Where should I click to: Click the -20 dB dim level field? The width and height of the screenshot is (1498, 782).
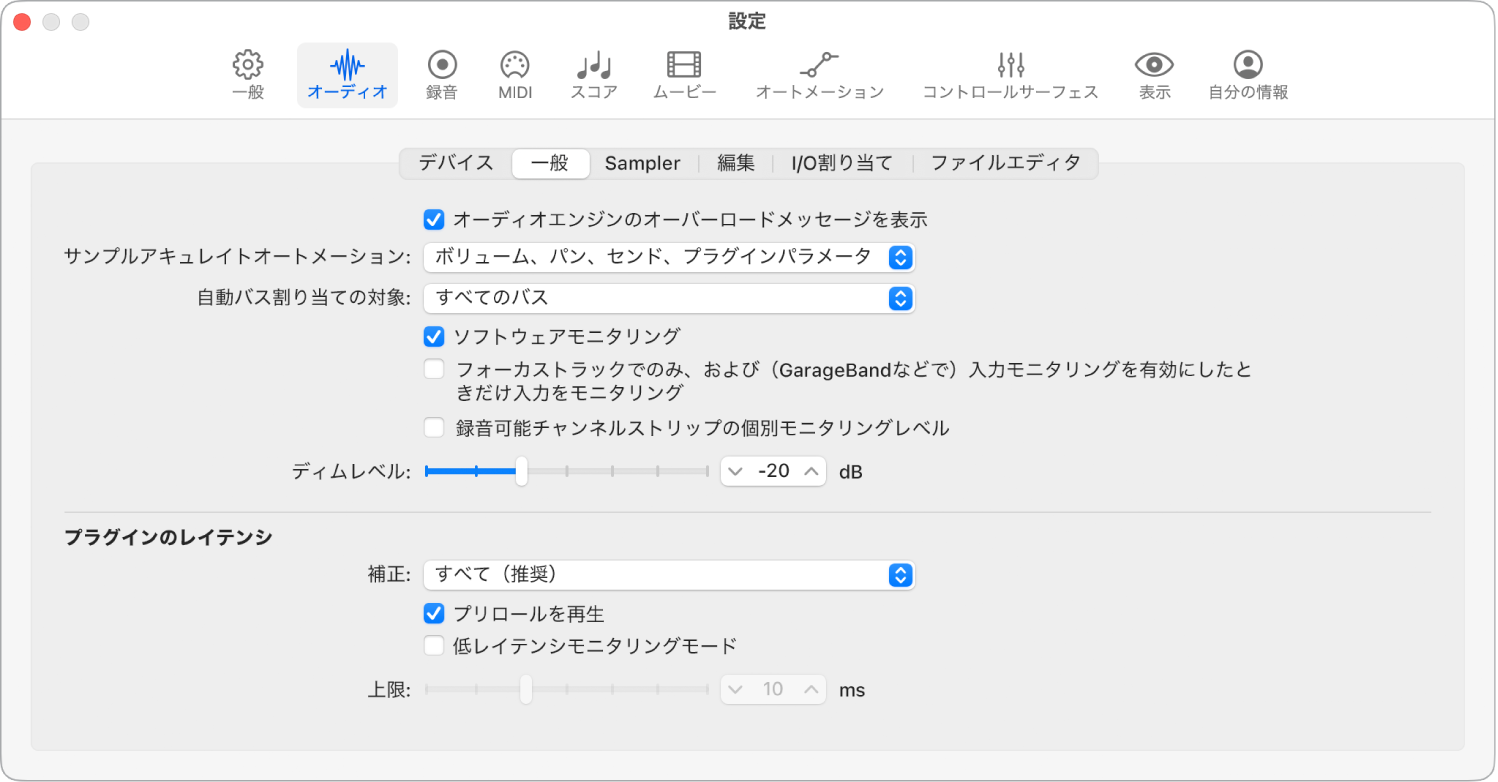click(x=774, y=471)
